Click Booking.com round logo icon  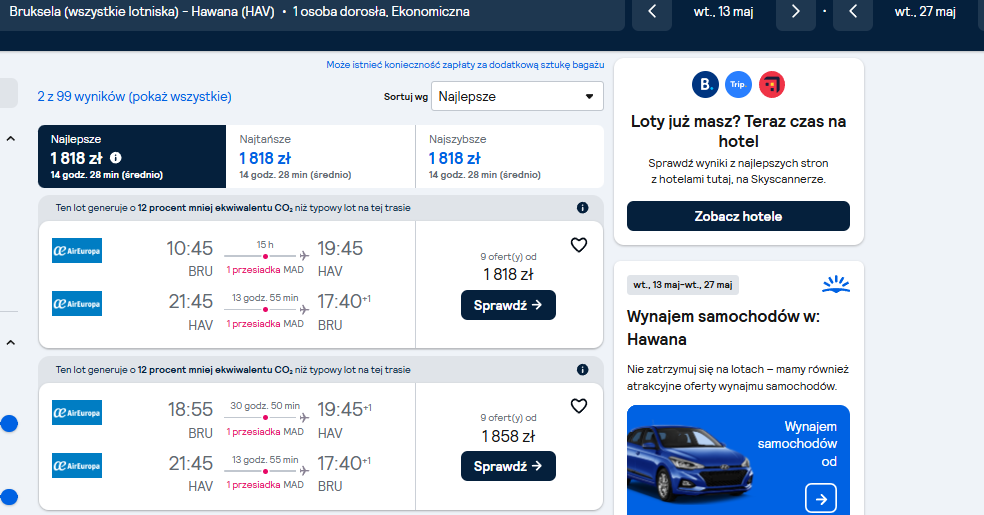[705, 85]
